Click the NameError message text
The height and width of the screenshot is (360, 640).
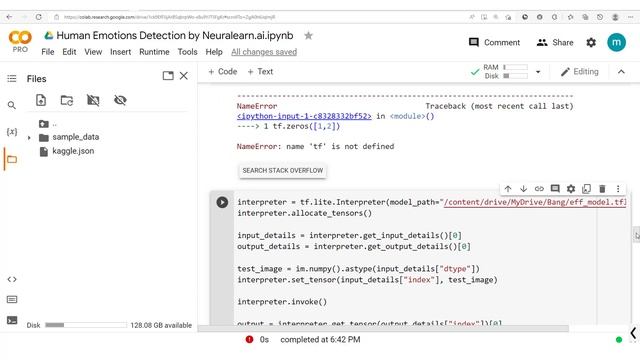pos(315,146)
